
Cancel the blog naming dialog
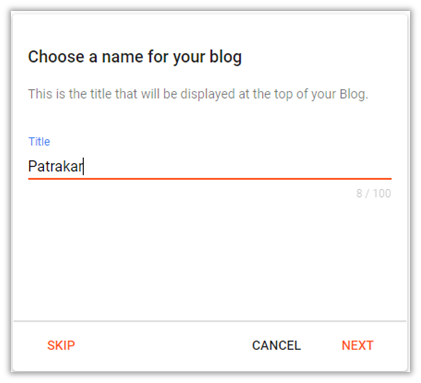click(276, 345)
